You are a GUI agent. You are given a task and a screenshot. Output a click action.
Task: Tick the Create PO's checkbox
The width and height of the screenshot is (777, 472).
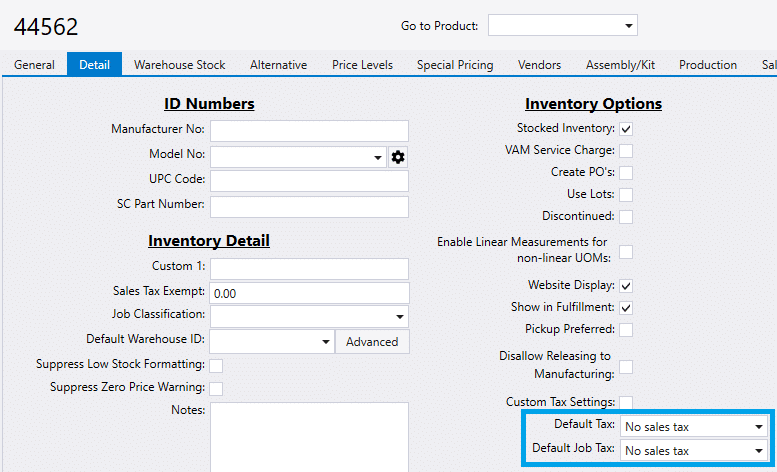(x=626, y=173)
